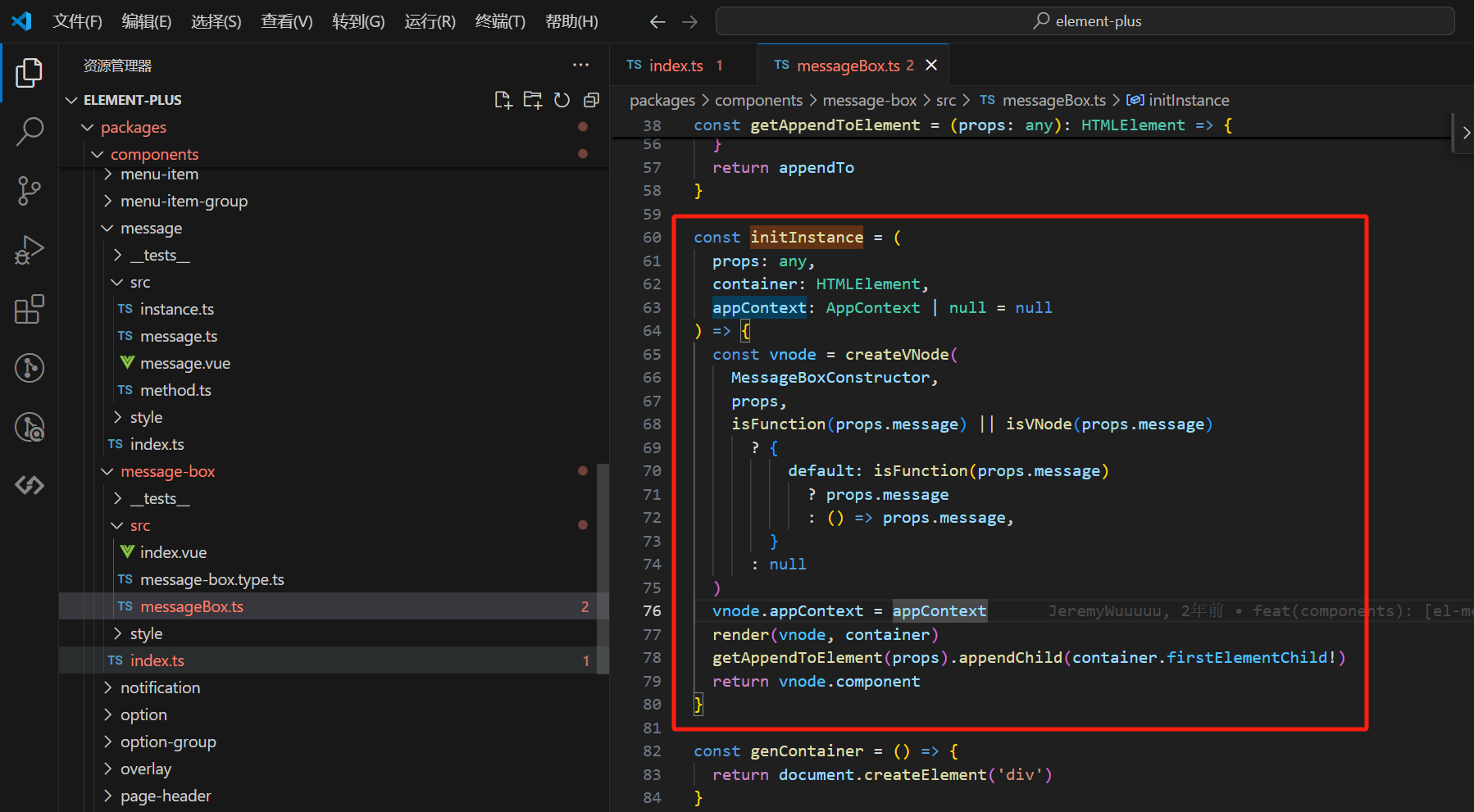The height and width of the screenshot is (812, 1474).
Task: Open the Search view in activity bar
Action: pos(30,131)
